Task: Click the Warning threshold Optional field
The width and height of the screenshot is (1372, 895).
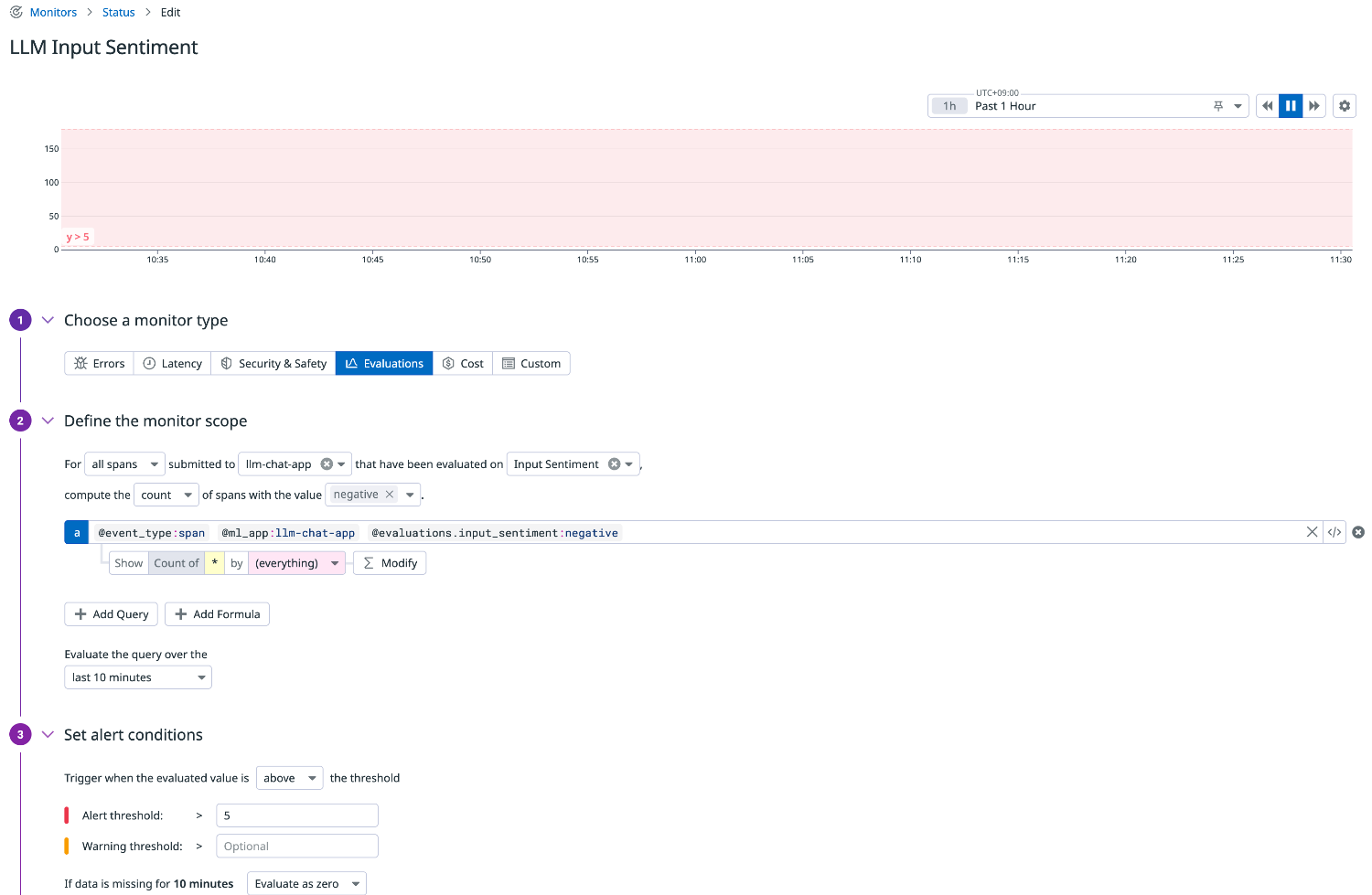Action: click(297, 847)
